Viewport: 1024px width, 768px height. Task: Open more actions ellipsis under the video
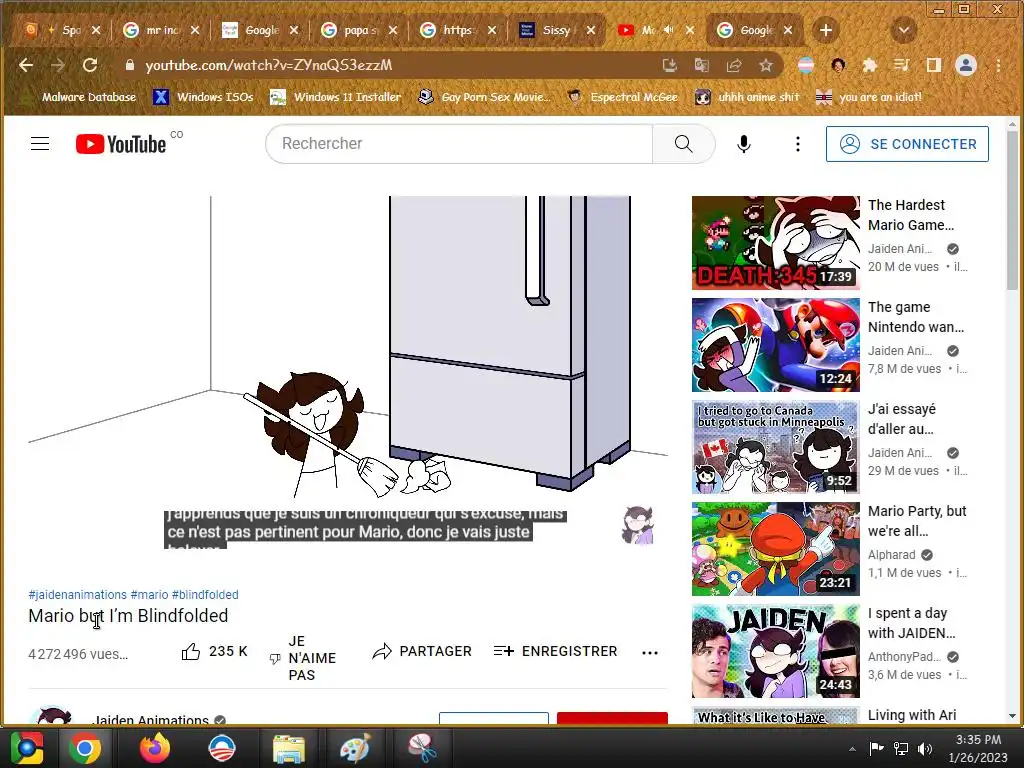[x=650, y=652]
